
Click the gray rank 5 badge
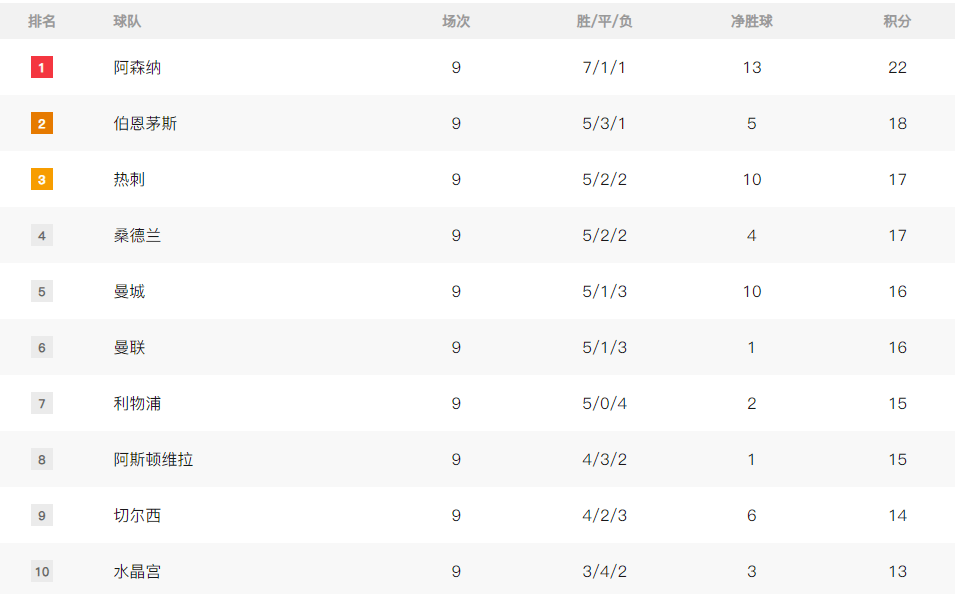pyautogui.click(x=41, y=292)
